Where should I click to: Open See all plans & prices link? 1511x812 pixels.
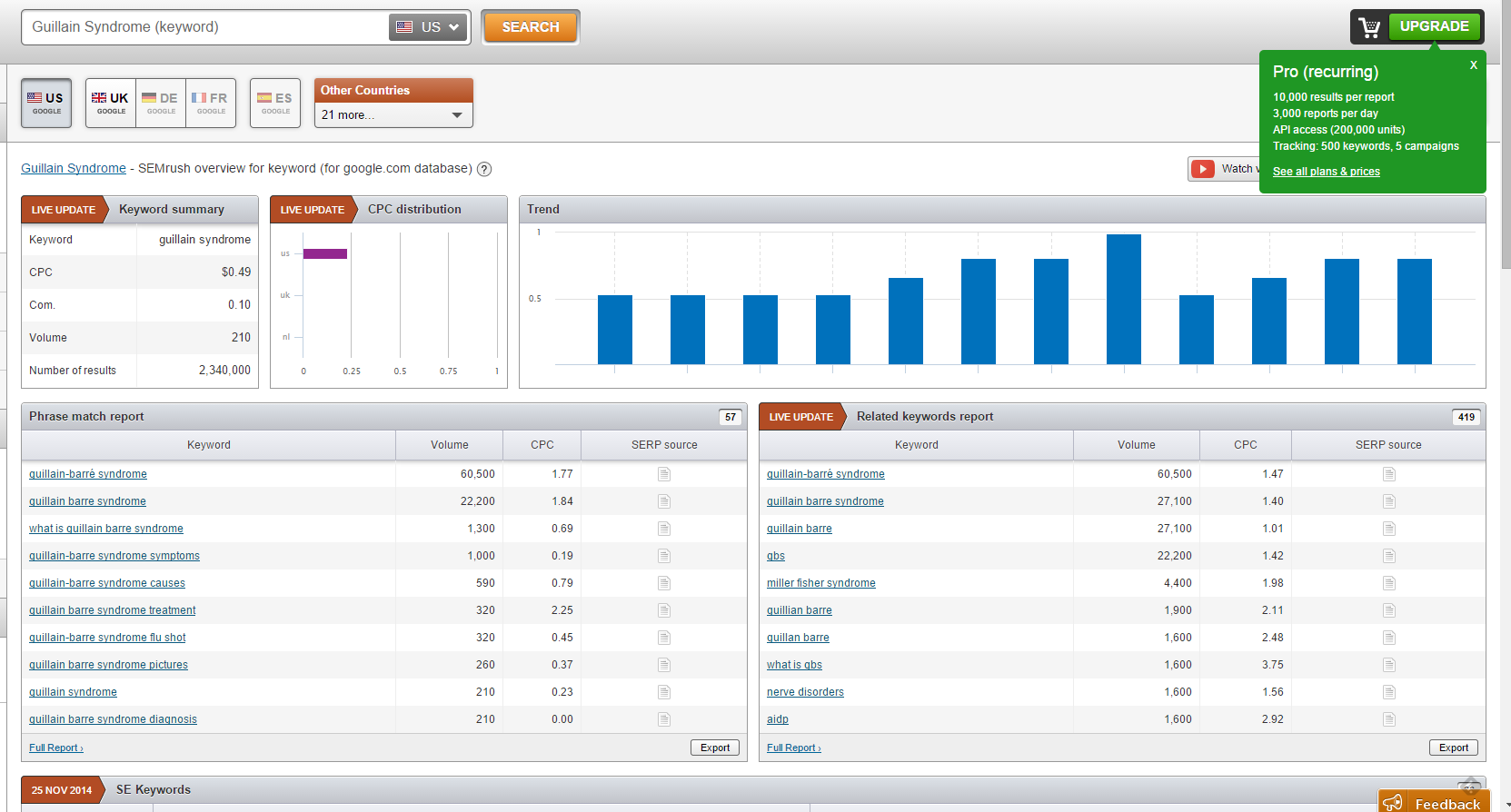pyautogui.click(x=1326, y=172)
